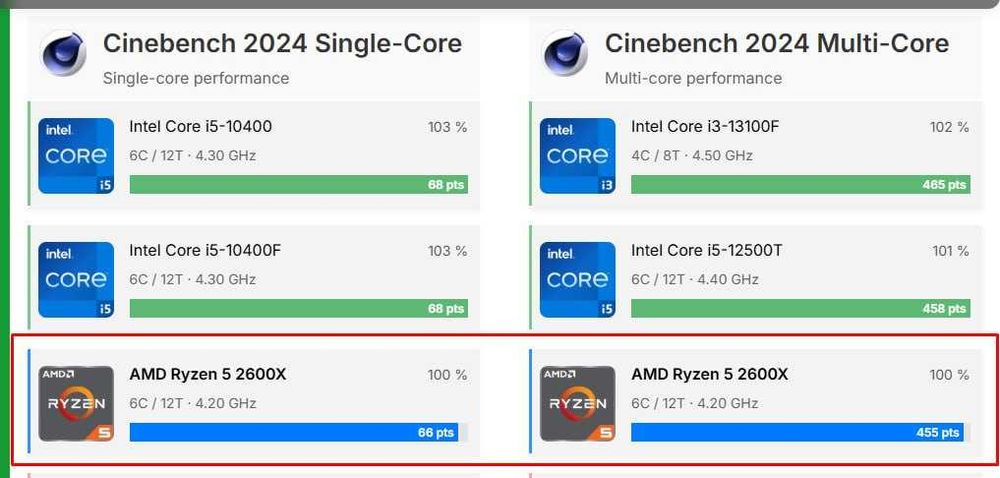The image size is (1000, 478).
Task: Select AMD Ryzen 5 2600X in single-core list
Action: 208,375
